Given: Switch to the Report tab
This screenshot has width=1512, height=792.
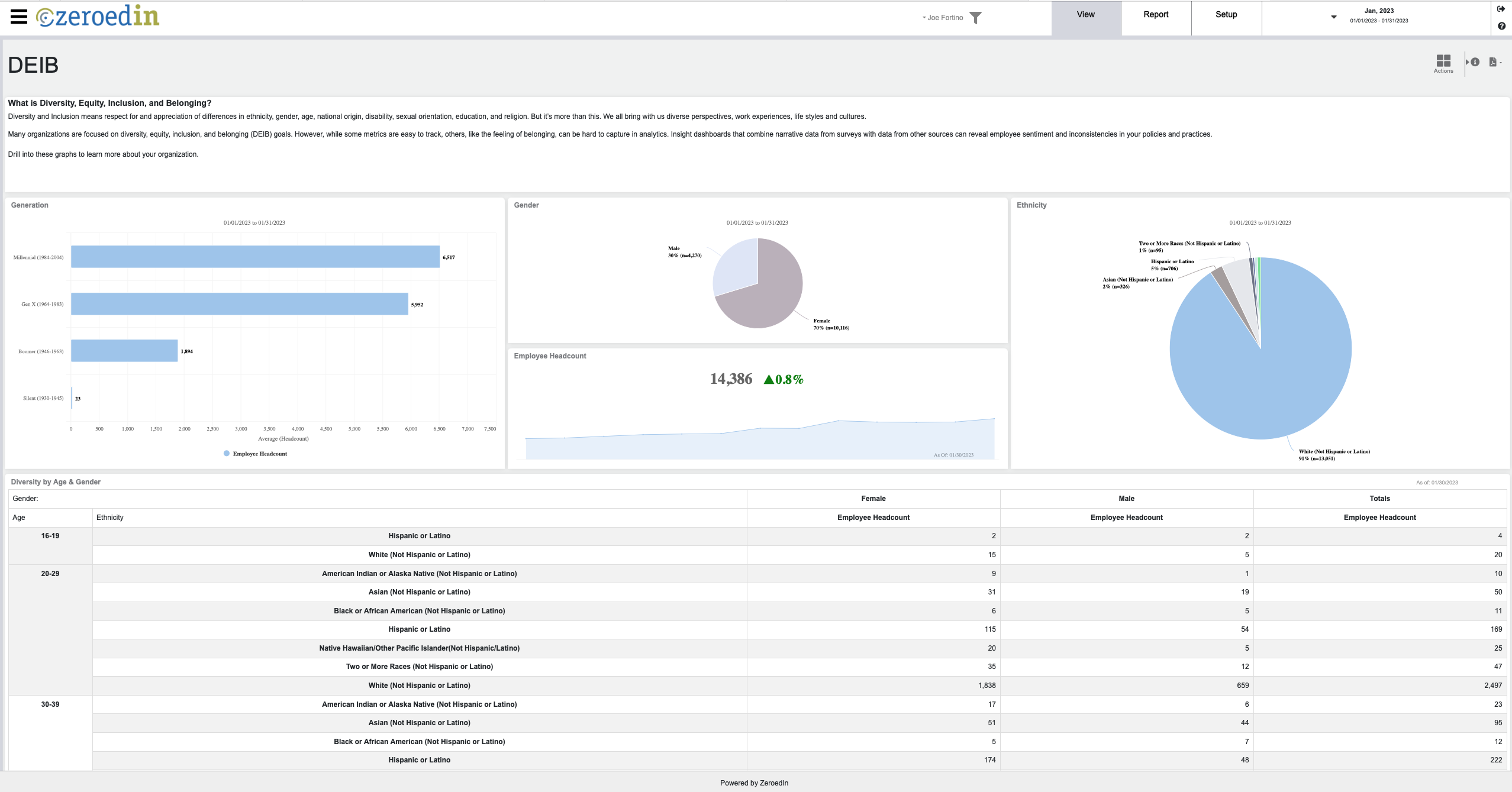Looking at the screenshot, I should click(x=1155, y=14).
